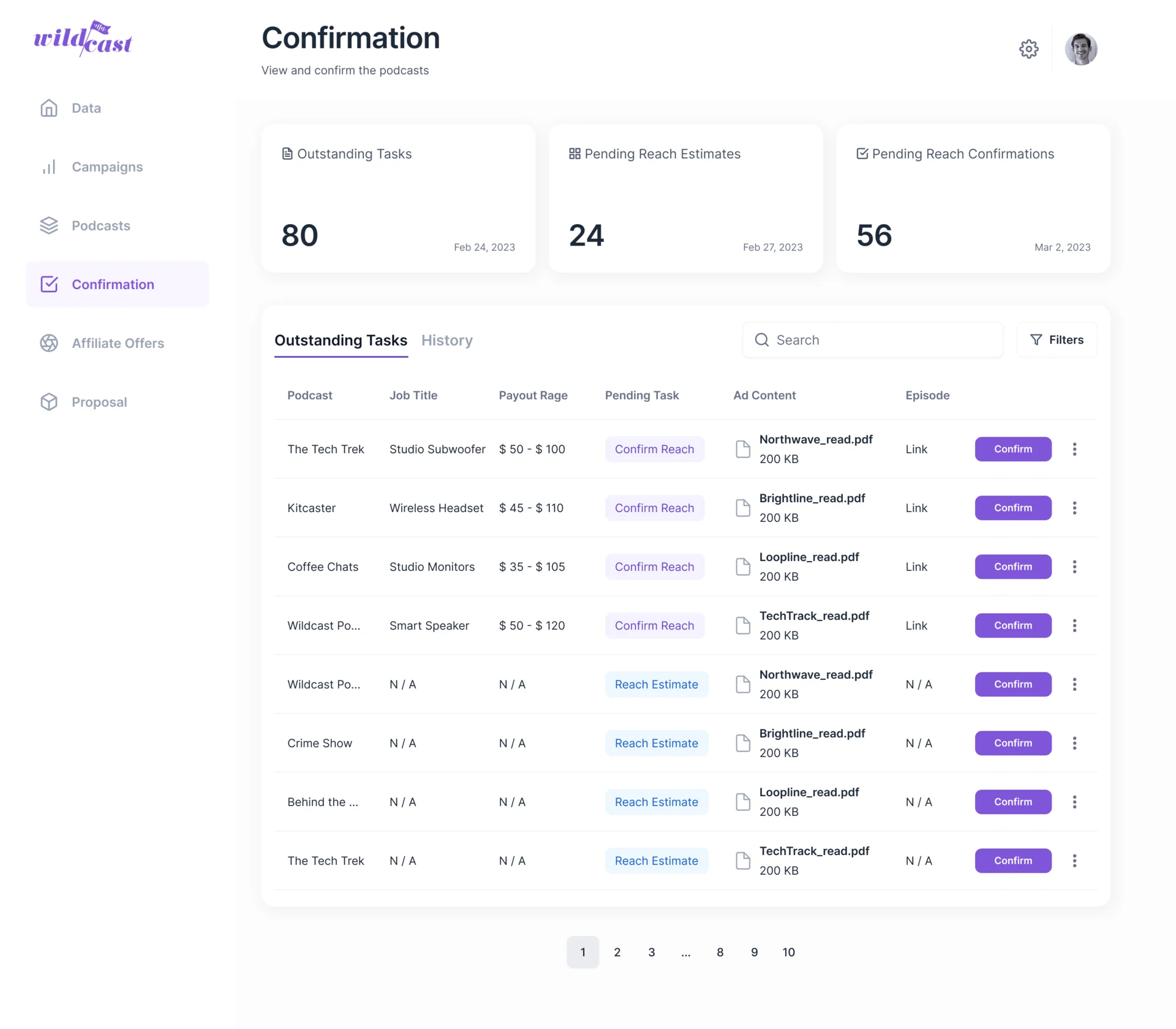Open more options for Kitcaster row
1176x1029 pixels.
tap(1074, 508)
